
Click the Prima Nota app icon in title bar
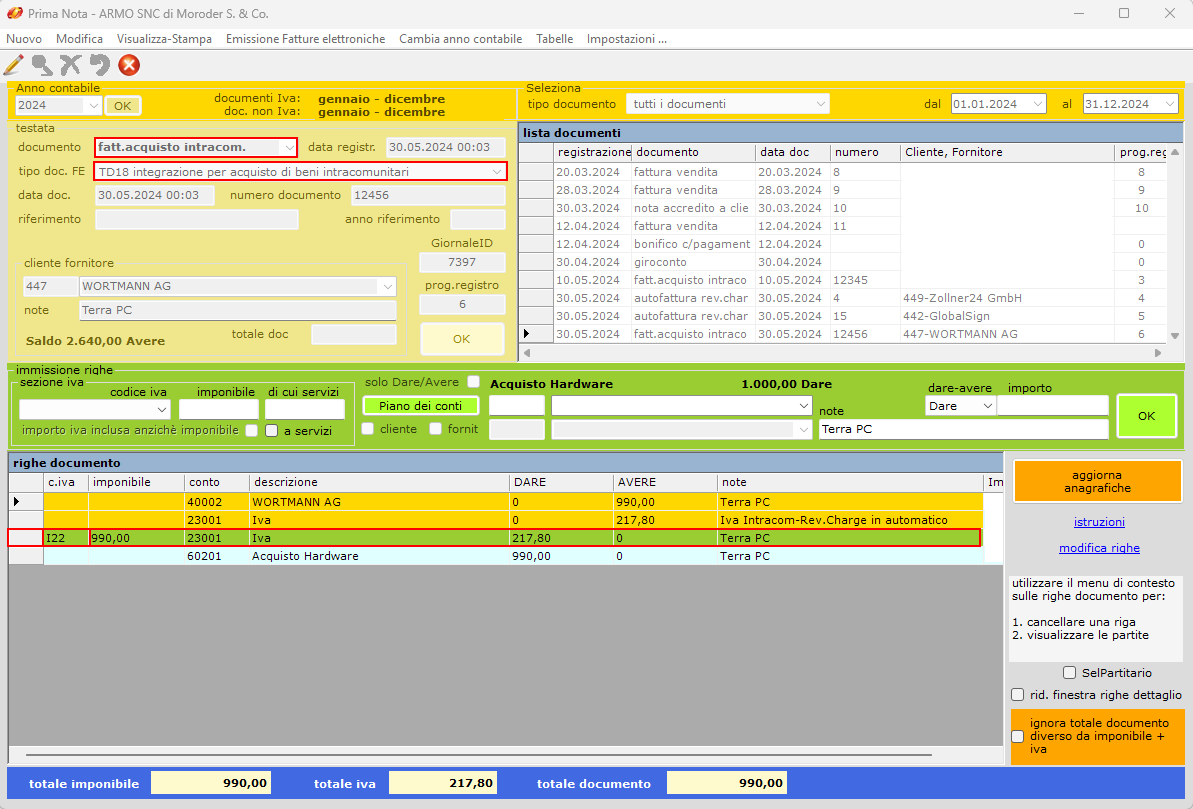tap(14, 14)
